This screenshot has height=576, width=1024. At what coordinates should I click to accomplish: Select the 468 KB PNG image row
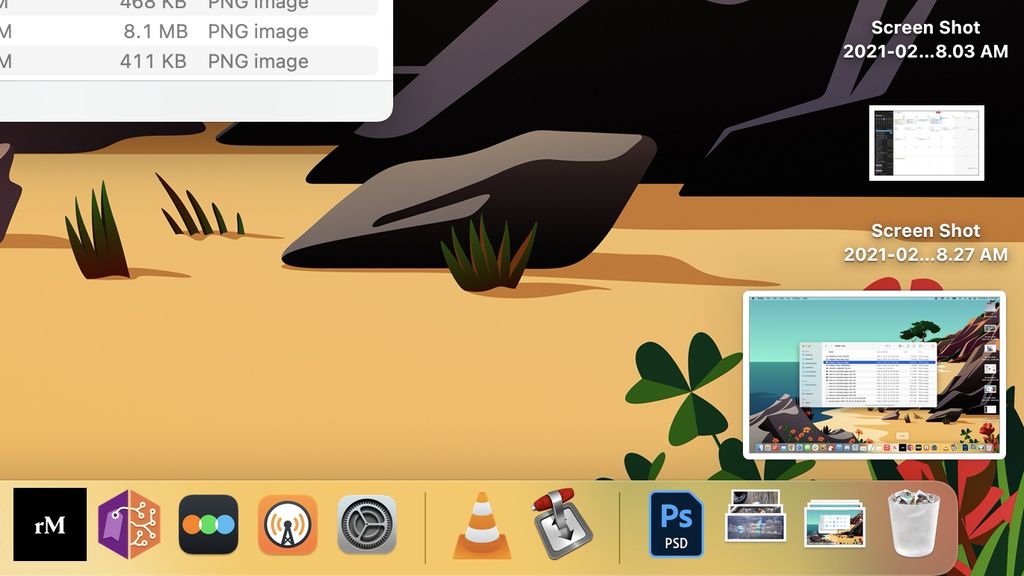(150, 5)
